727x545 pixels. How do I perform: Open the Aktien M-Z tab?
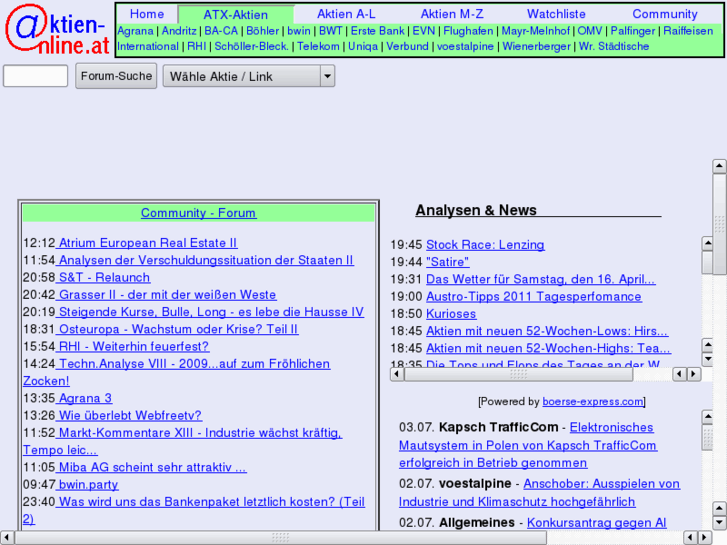[x=452, y=14]
